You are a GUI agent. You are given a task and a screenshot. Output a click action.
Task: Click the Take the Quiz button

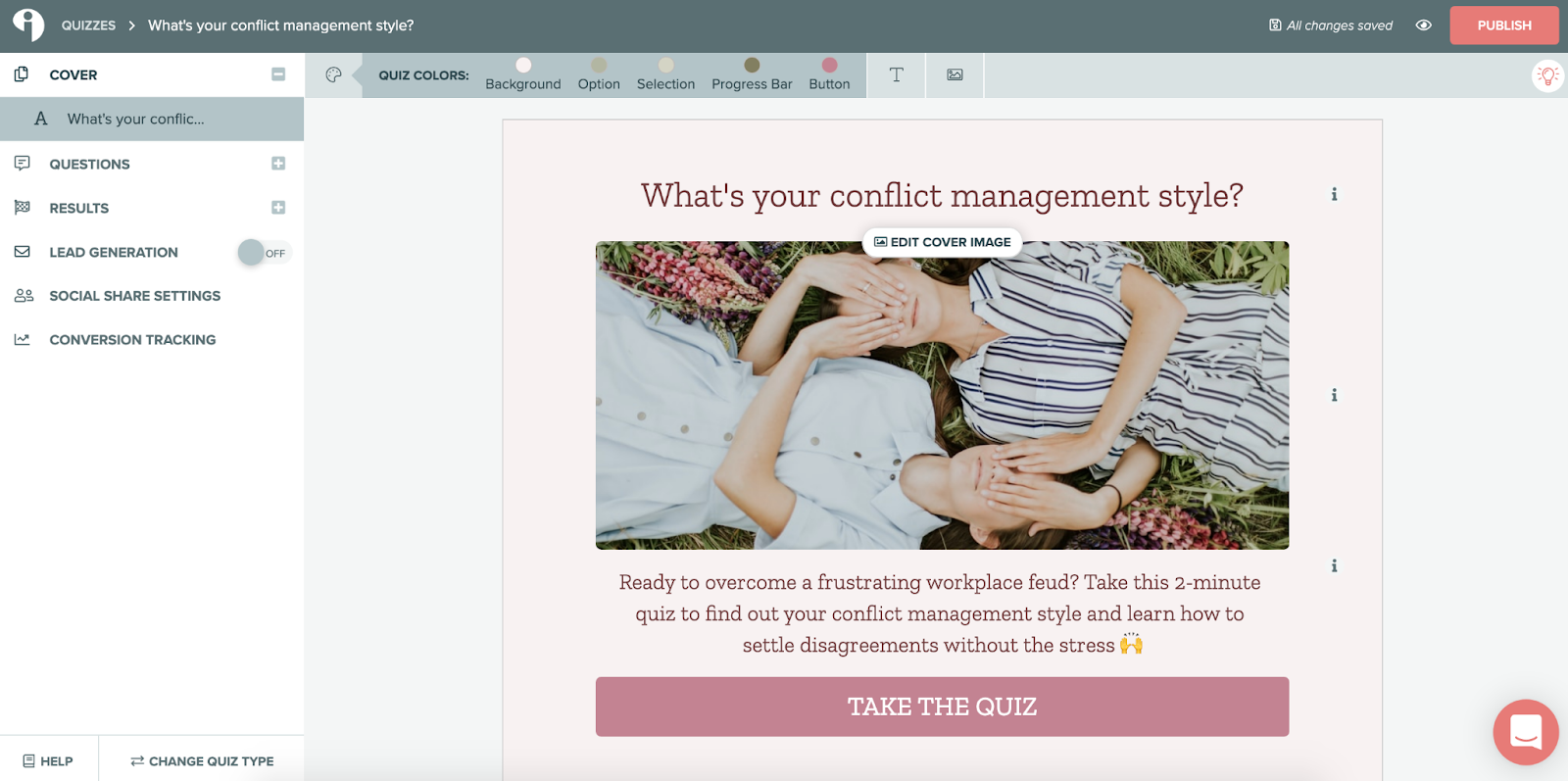pos(942,707)
